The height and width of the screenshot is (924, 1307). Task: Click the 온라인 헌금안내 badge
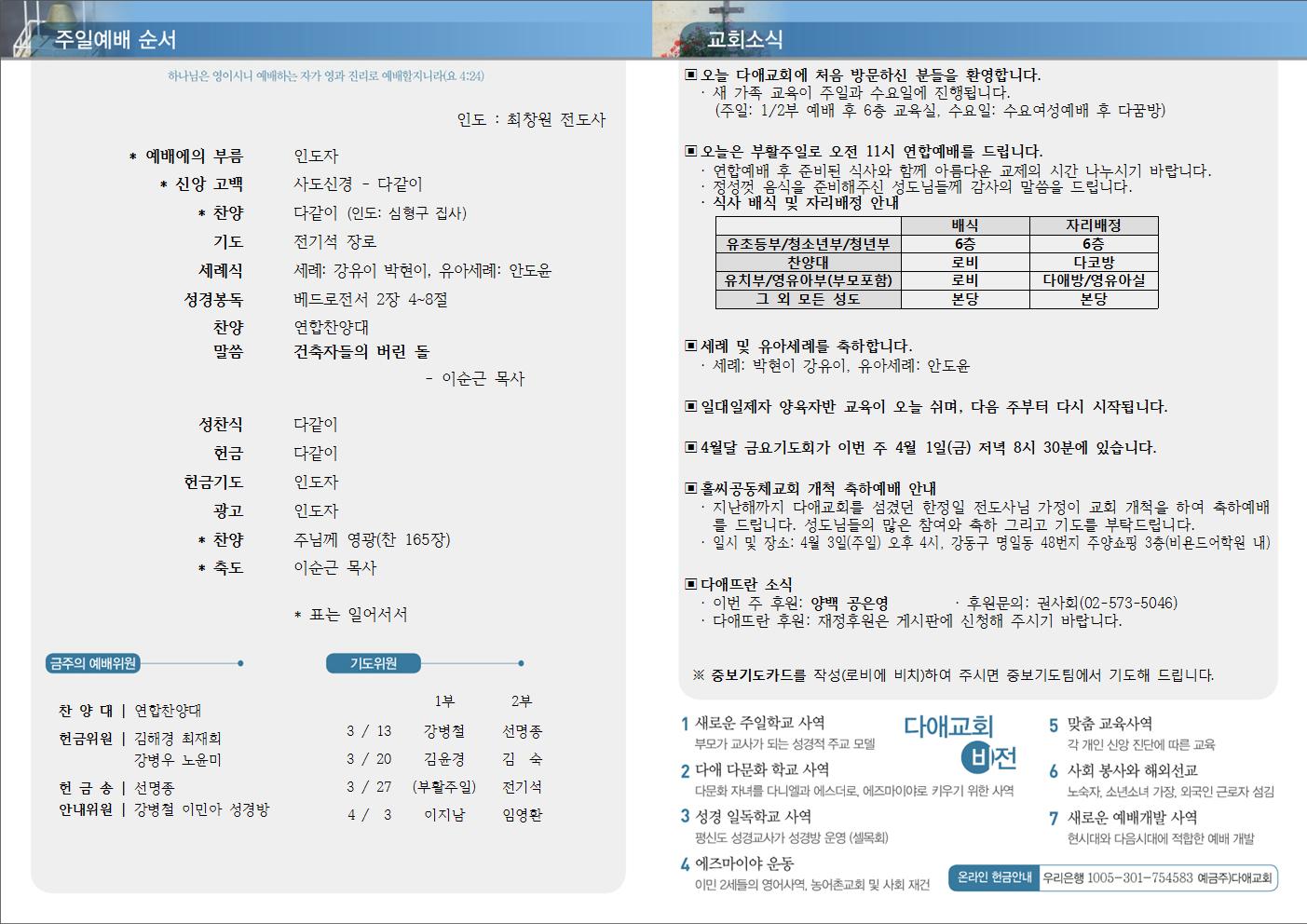[x=994, y=877]
